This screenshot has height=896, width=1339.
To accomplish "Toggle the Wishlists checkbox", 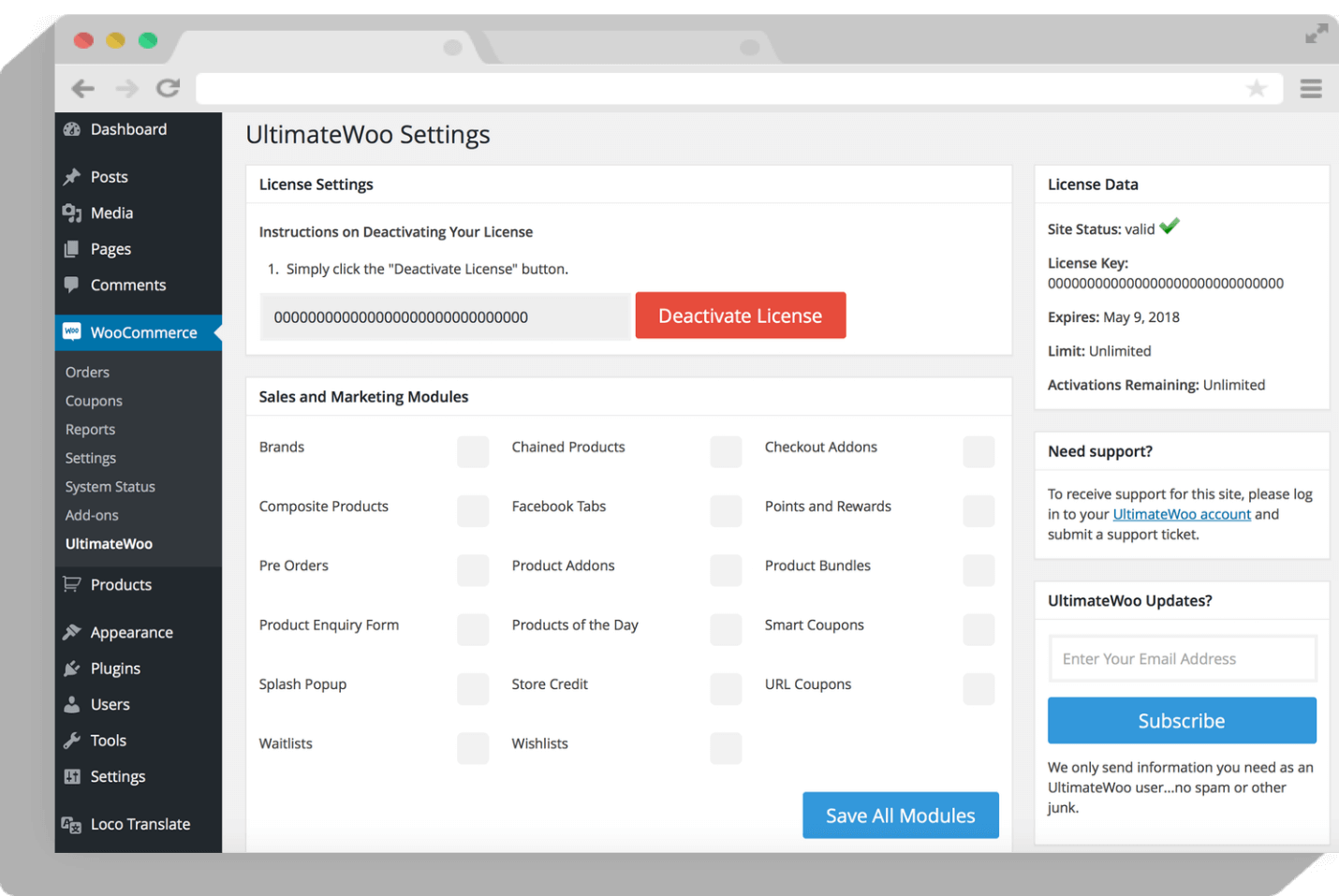I will pos(726,748).
